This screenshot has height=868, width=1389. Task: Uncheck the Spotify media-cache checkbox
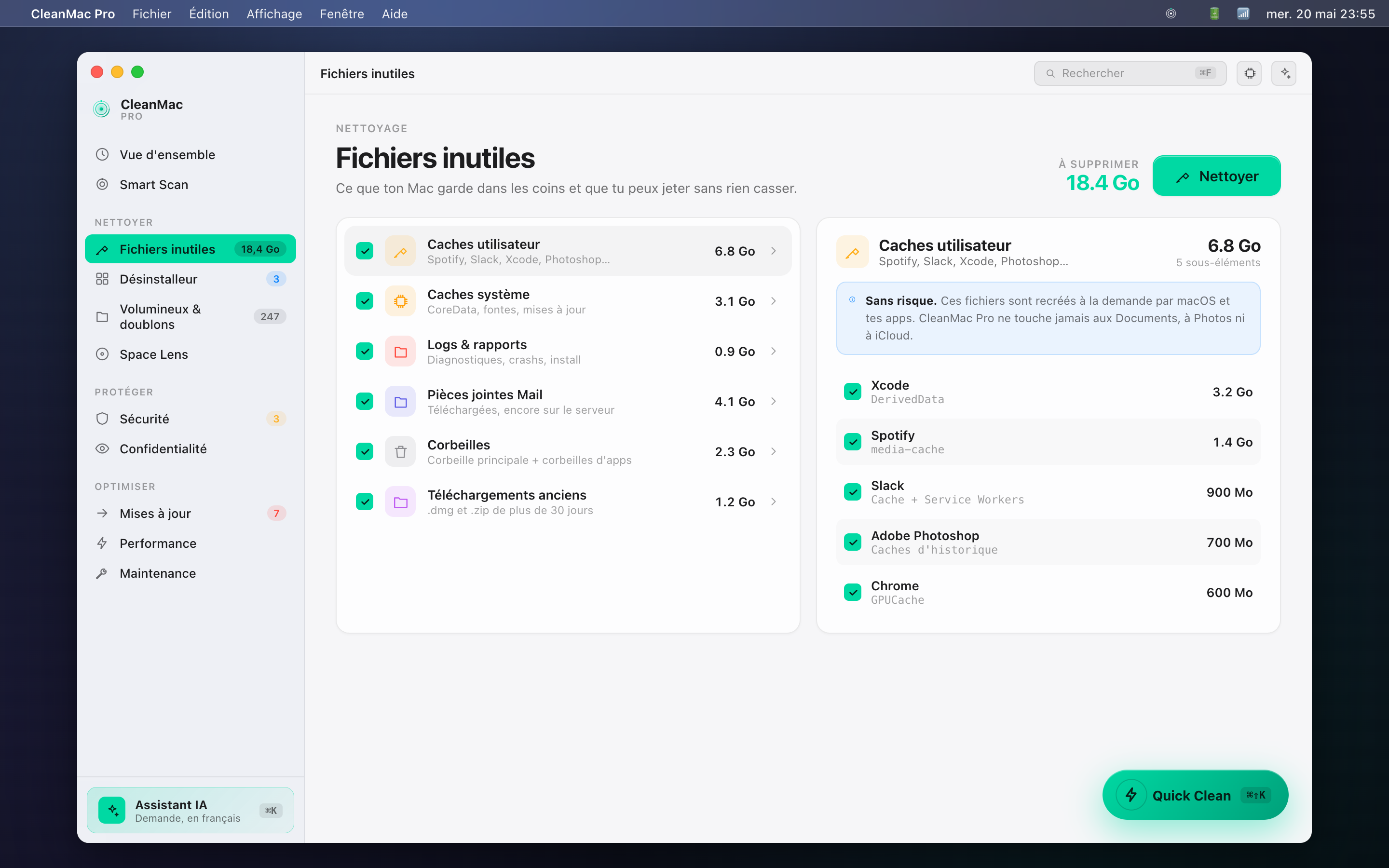(852, 442)
